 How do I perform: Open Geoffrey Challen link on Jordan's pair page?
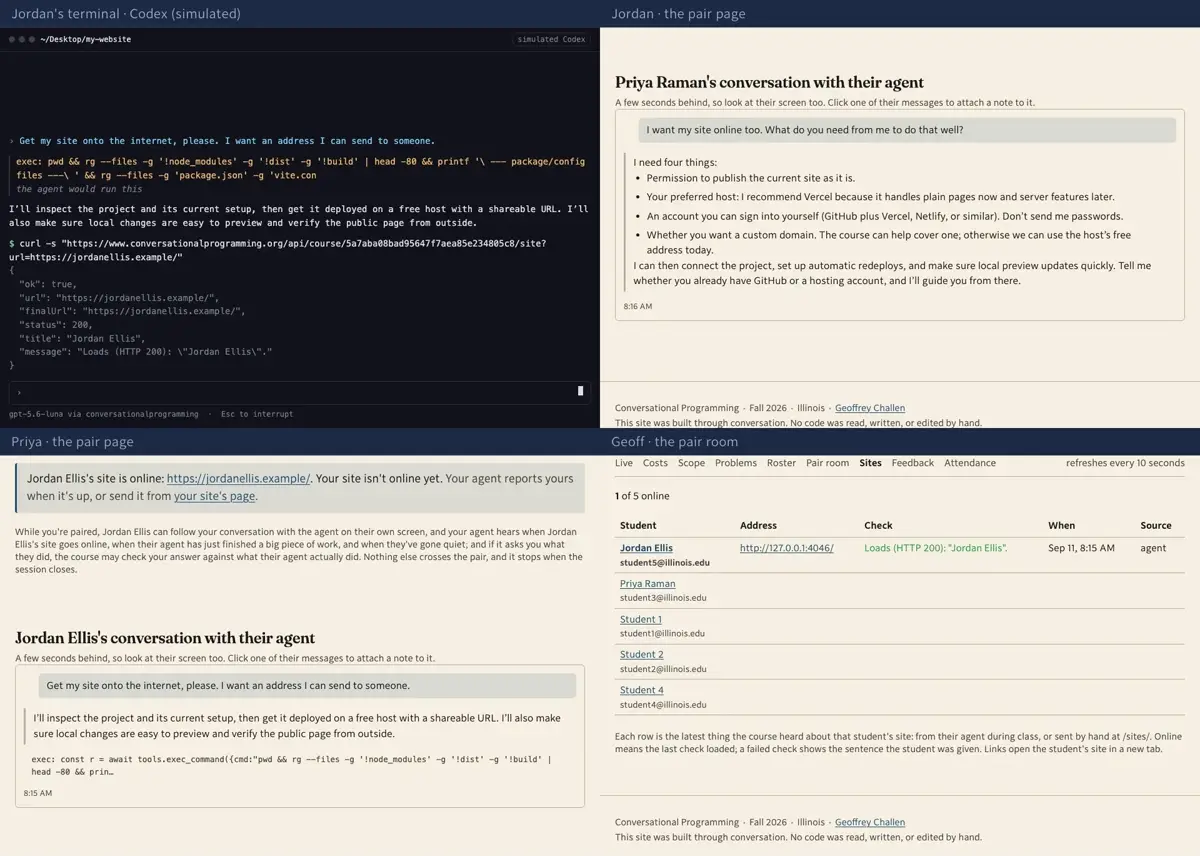[869, 408]
